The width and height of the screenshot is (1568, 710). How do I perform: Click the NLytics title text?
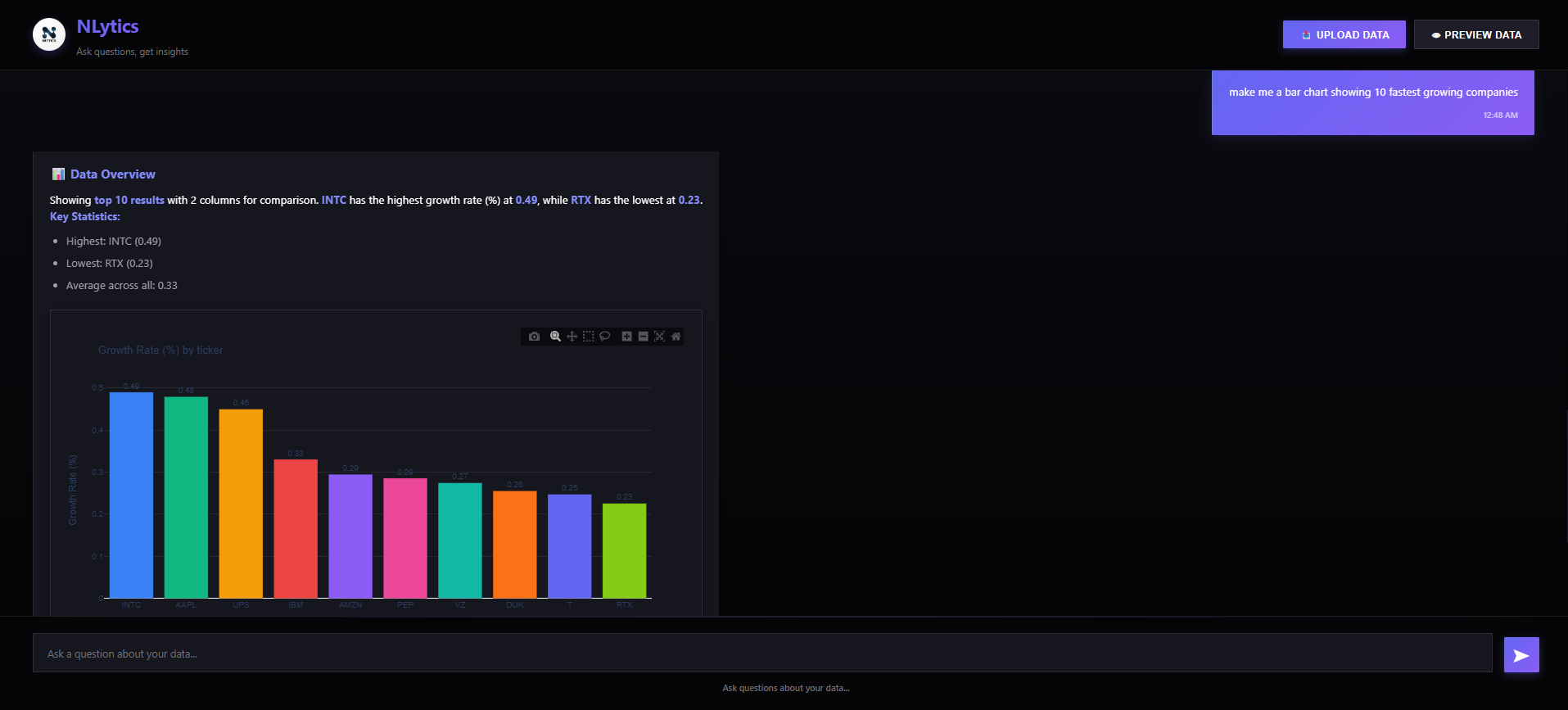[x=107, y=26]
